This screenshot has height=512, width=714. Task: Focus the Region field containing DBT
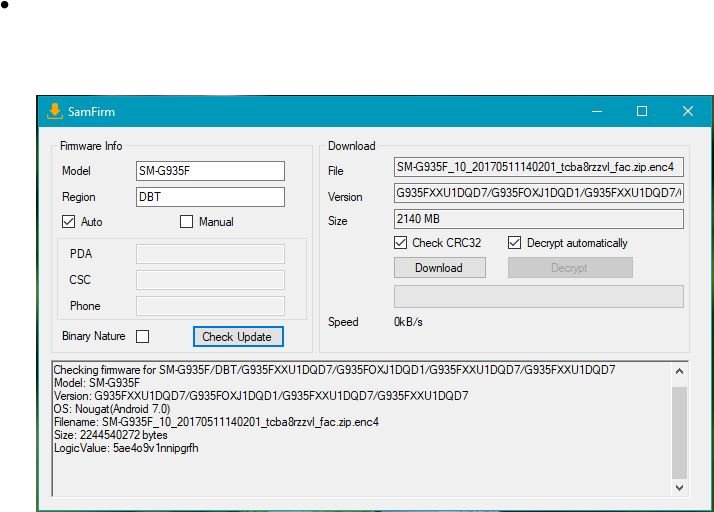point(210,197)
